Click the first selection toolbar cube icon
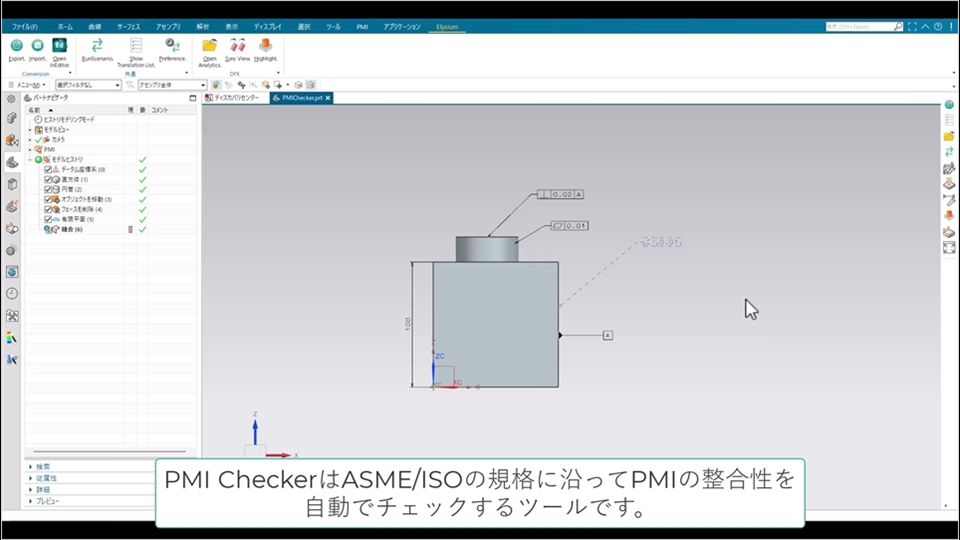Viewport: 960px width, 540px height. (x=216, y=85)
